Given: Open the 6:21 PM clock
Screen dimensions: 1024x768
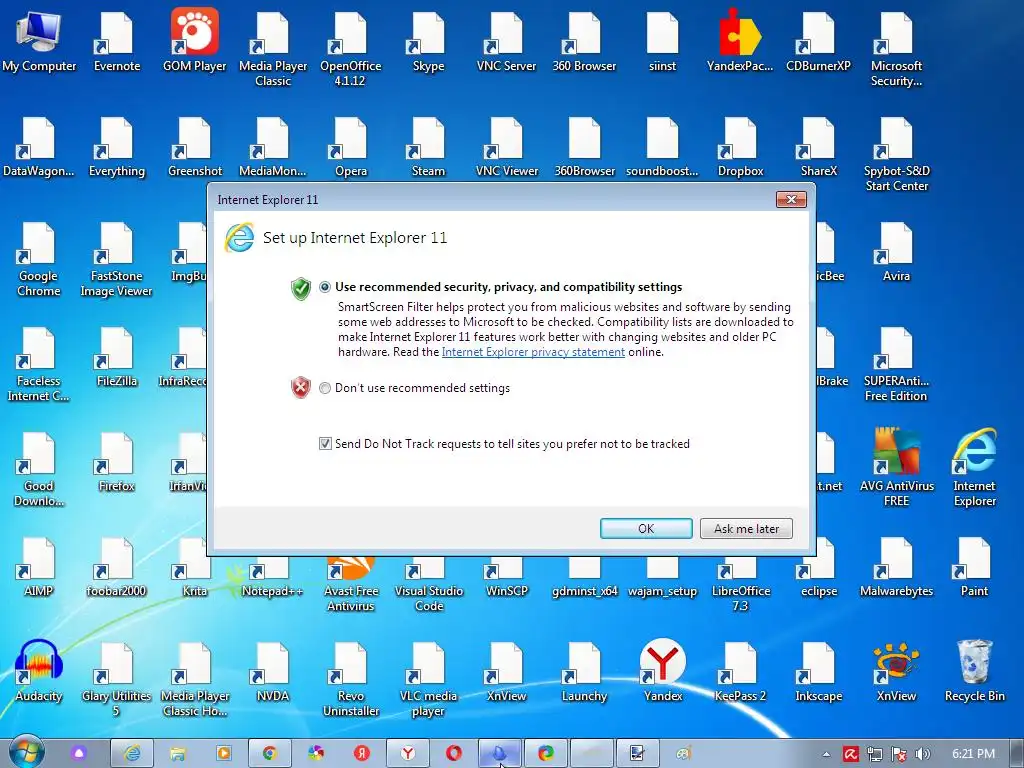Looking at the screenshot, I should click(973, 754).
